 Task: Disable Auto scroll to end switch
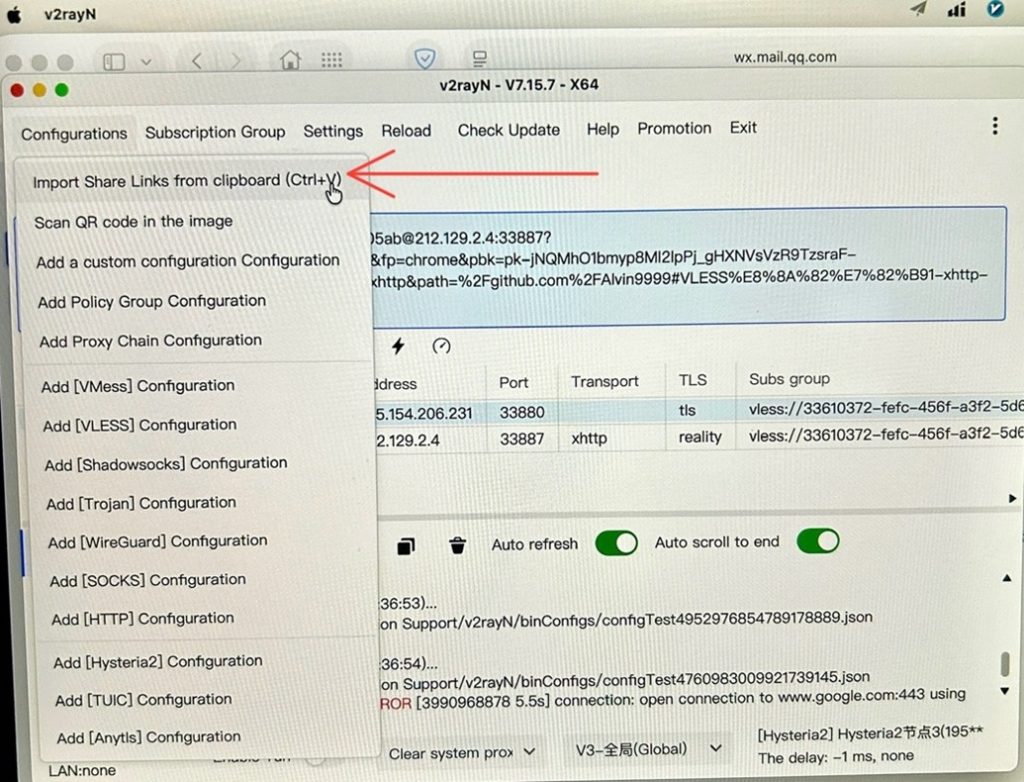point(817,541)
